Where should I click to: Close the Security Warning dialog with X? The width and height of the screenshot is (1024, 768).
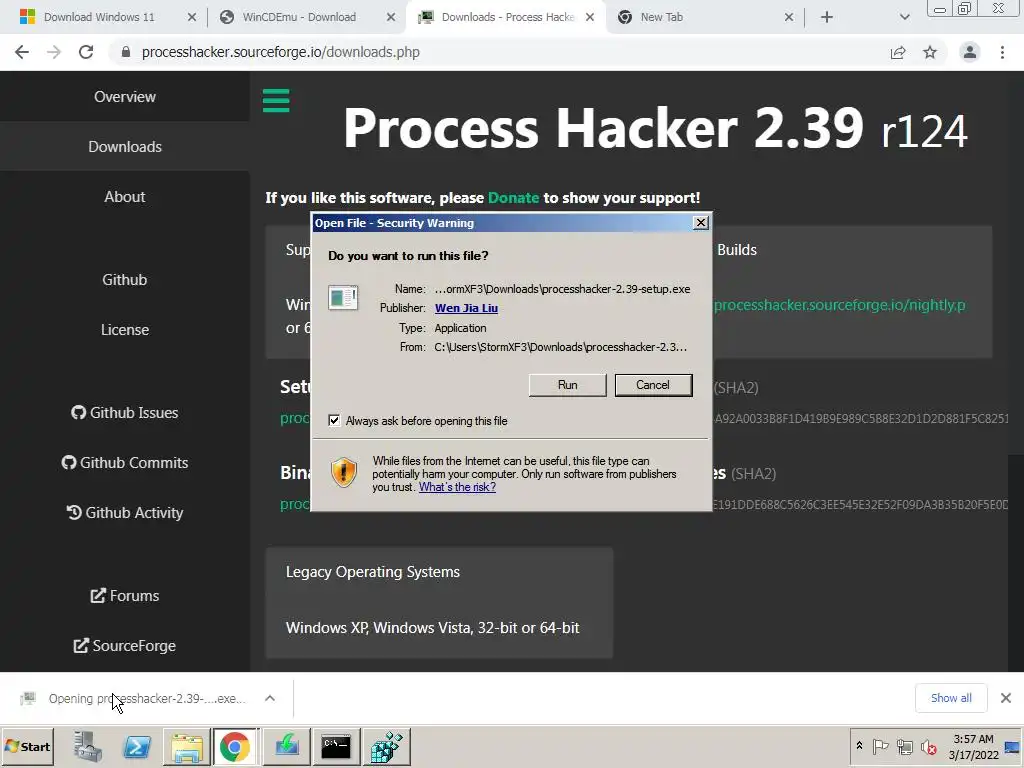pyautogui.click(x=700, y=223)
